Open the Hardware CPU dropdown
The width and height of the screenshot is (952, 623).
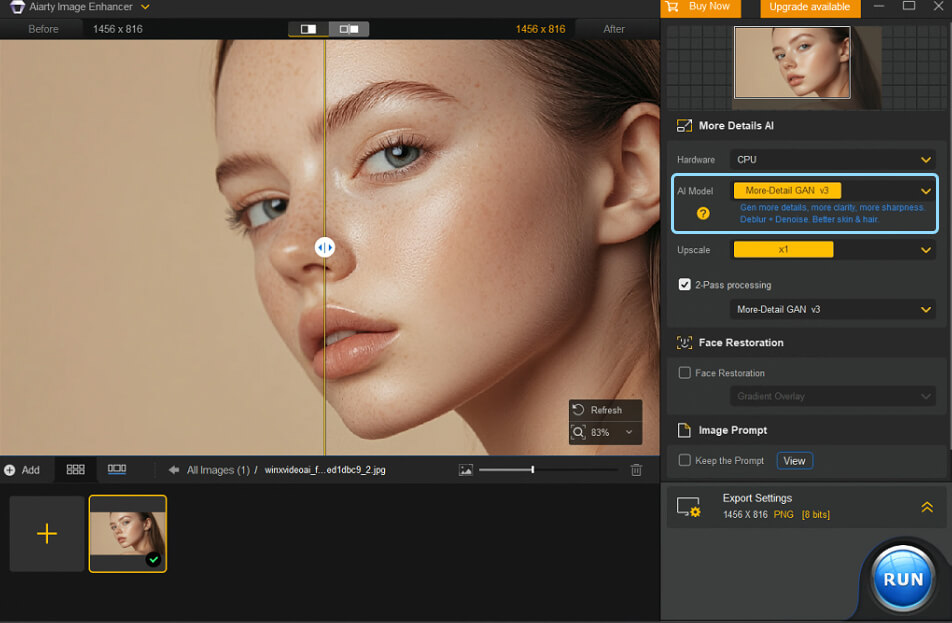tap(833, 159)
